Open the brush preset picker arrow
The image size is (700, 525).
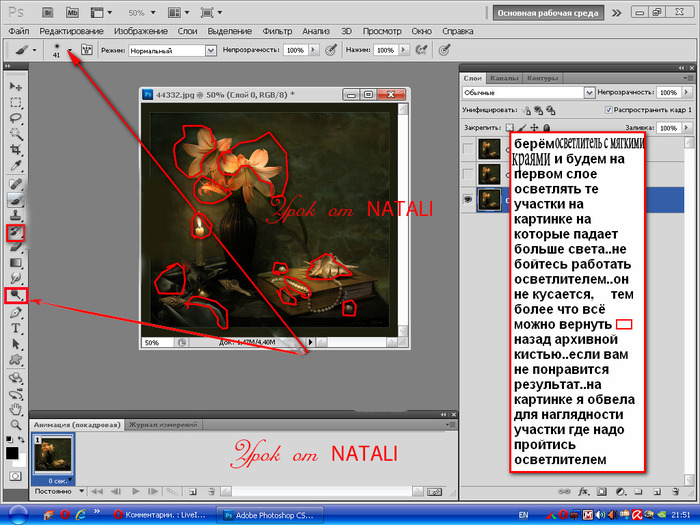(70, 50)
